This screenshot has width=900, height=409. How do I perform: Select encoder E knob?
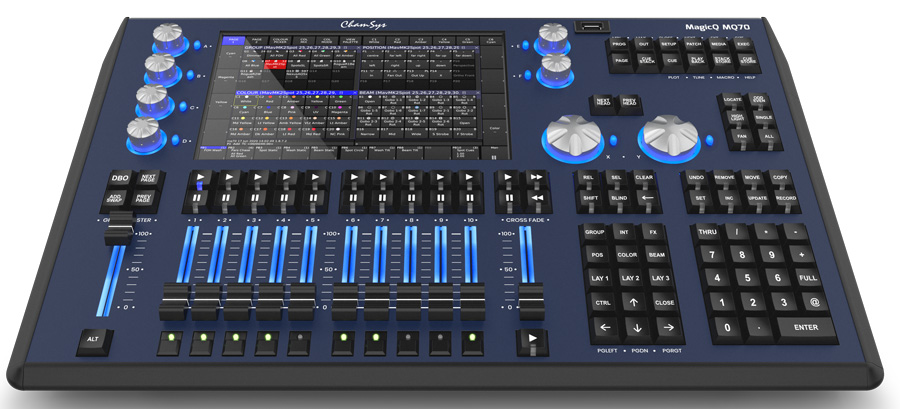(553, 37)
